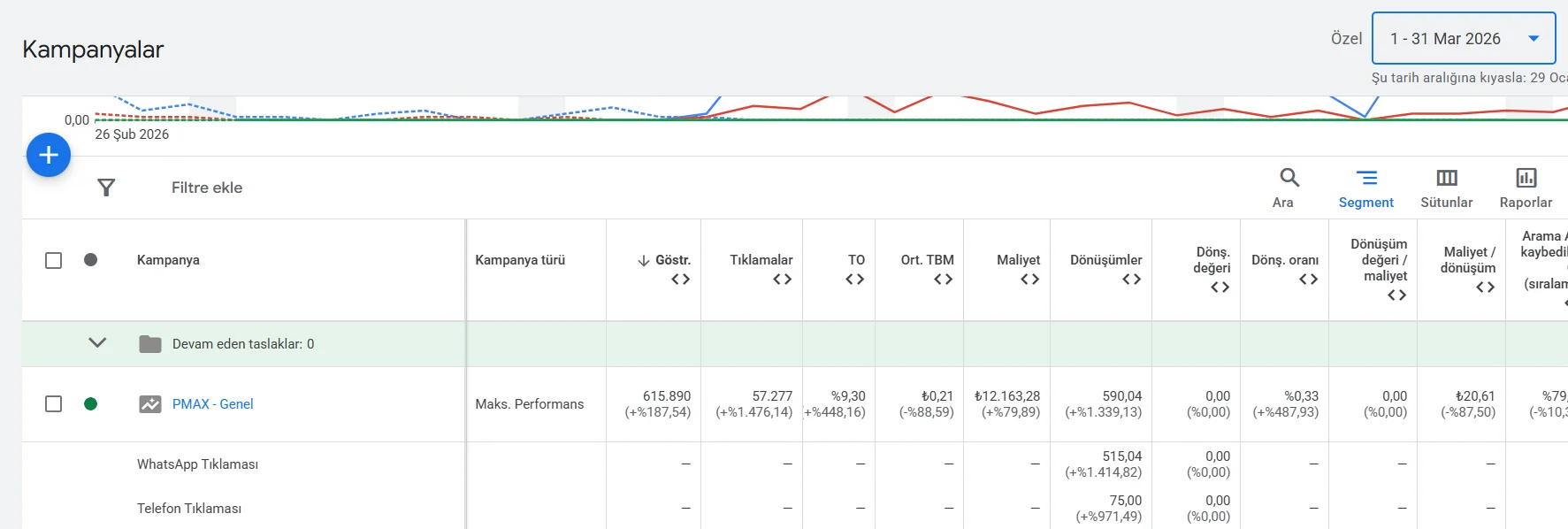
Task: Open the Ara search magnifier icon
Action: point(1289,178)
